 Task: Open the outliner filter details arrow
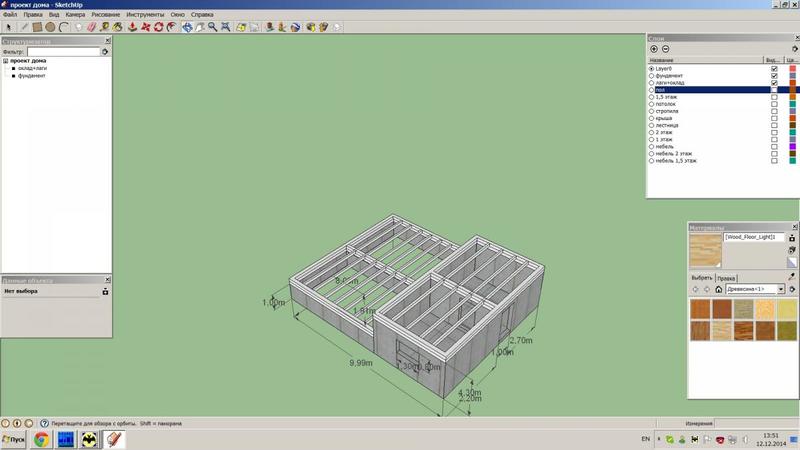point(106,51)
